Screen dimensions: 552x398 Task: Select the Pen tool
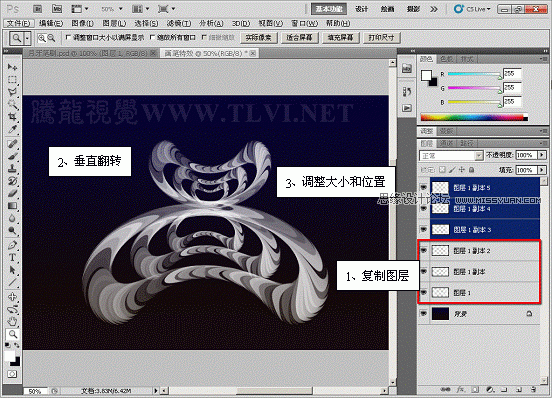point(12,245)
